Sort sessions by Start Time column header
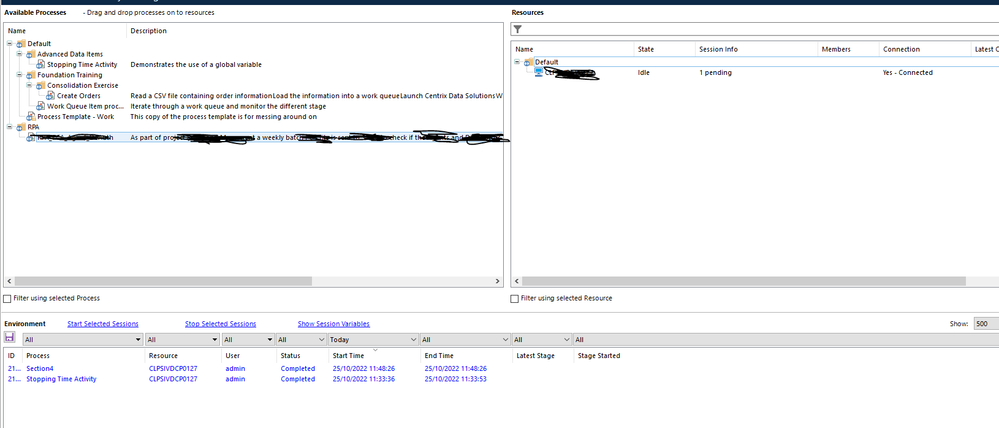This screenshot has height=428, width=999. coord(349,355)
